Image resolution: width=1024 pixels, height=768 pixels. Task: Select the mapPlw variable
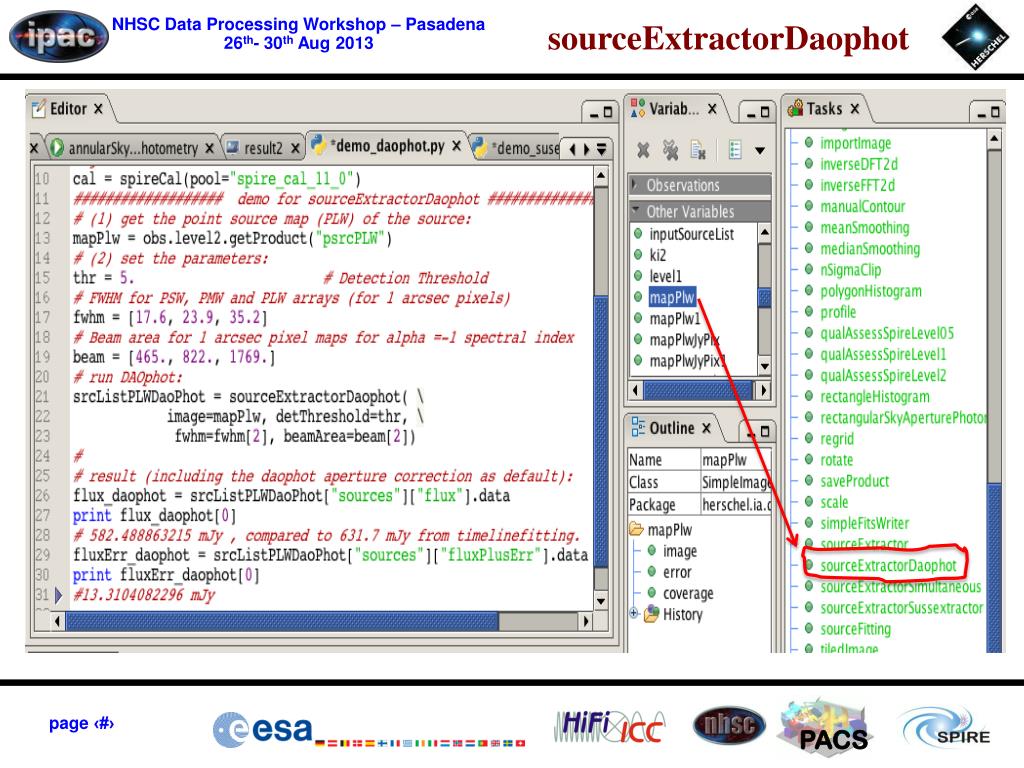672,298
